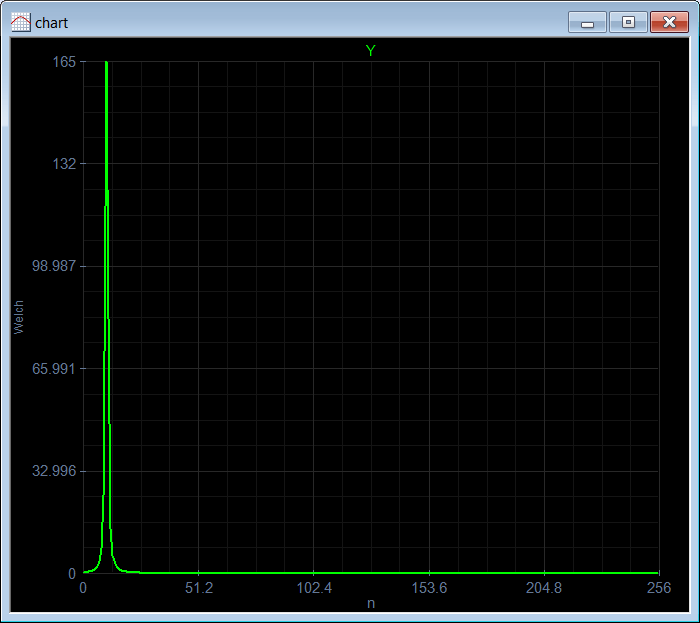Click the peak of the green spike
Viewport: 700px width, 623px height.
point(106,62)
